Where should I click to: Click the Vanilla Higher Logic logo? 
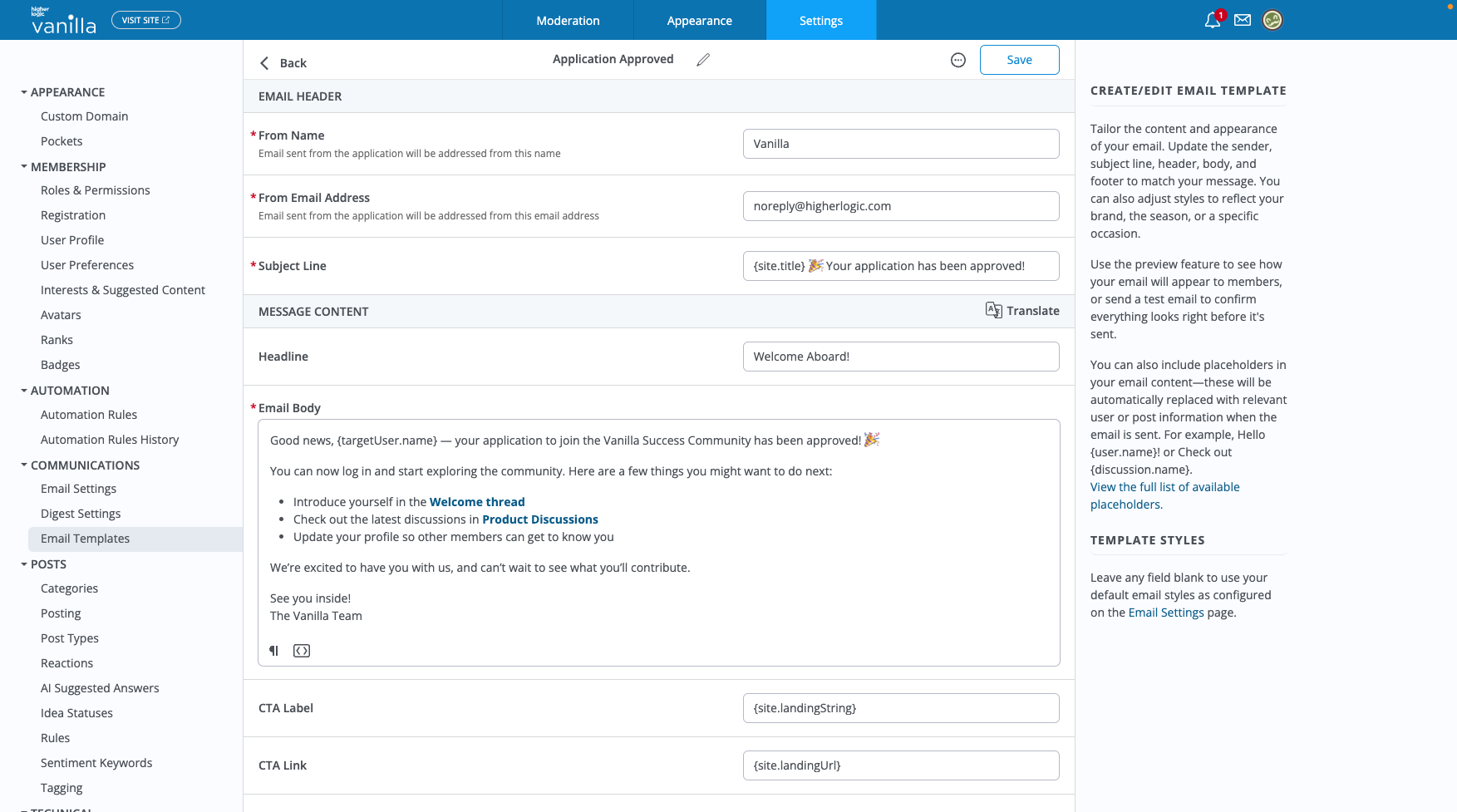[63, 20]
